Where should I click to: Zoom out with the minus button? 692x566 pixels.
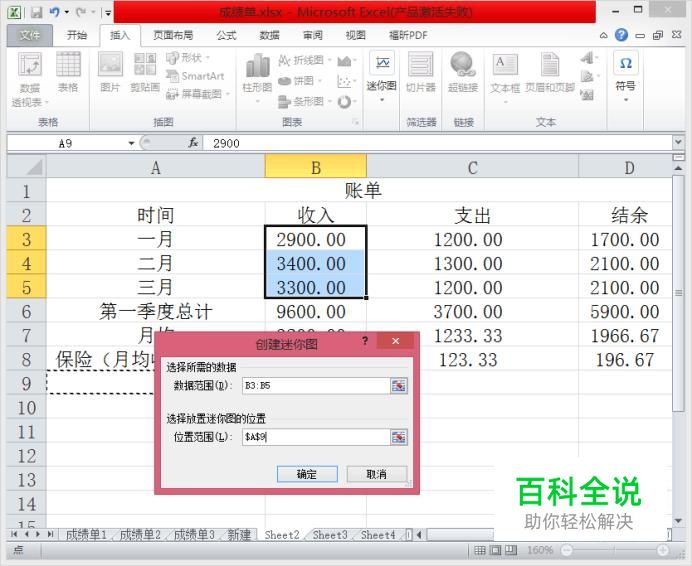[x=567, y=550]
